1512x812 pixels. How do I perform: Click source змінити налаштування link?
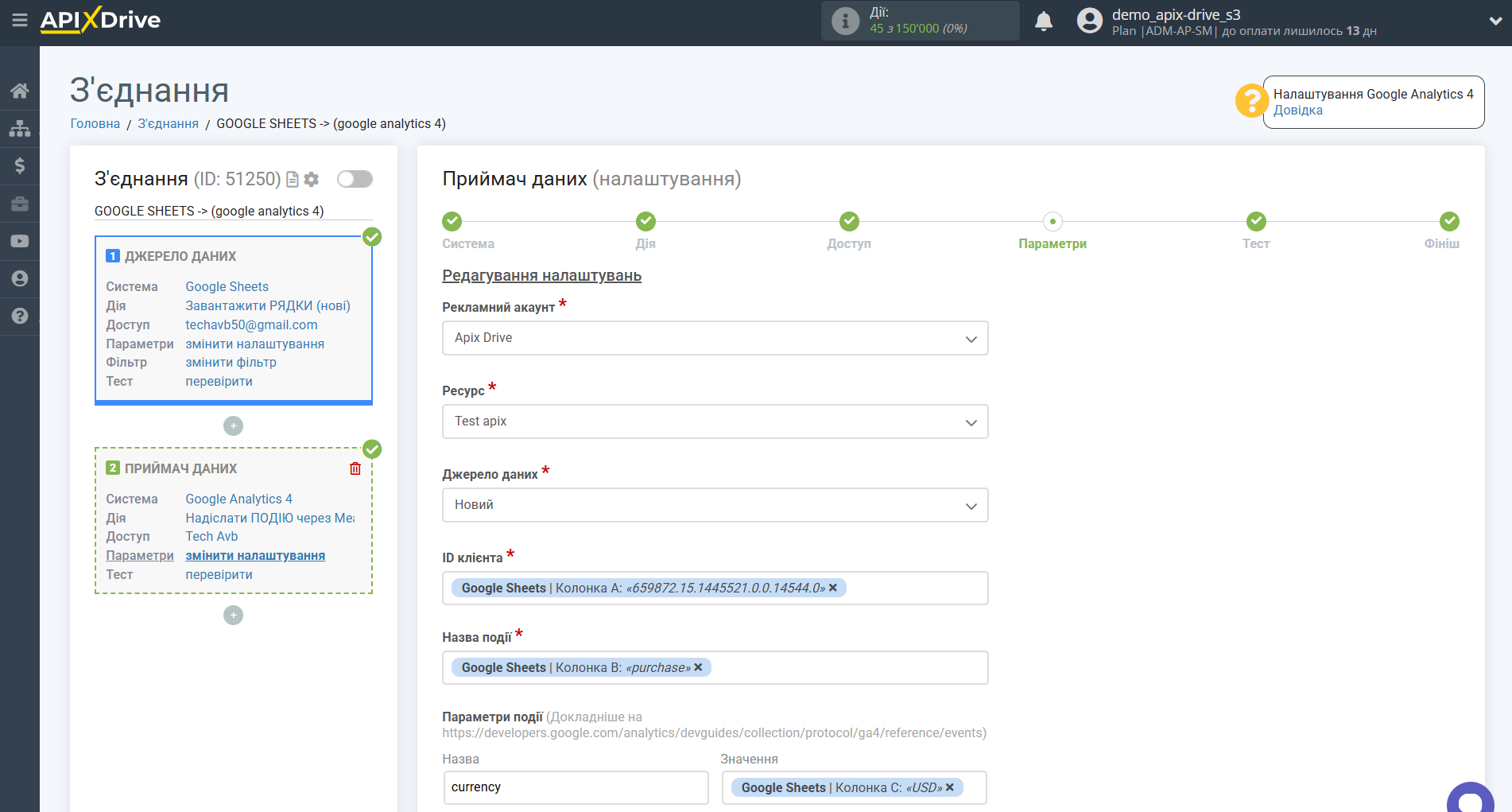click(254, 344)
